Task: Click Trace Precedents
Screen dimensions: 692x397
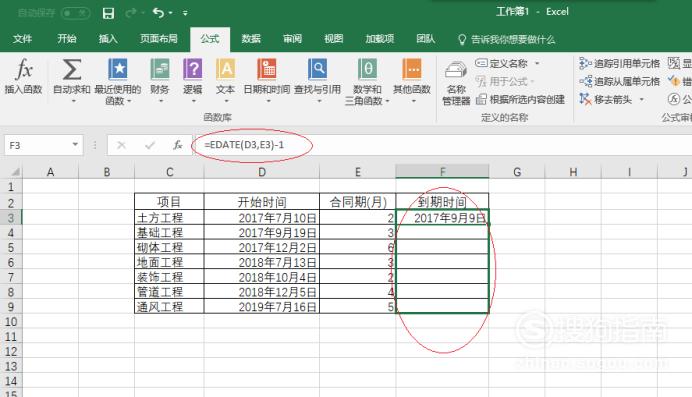Action: (619, 64)
